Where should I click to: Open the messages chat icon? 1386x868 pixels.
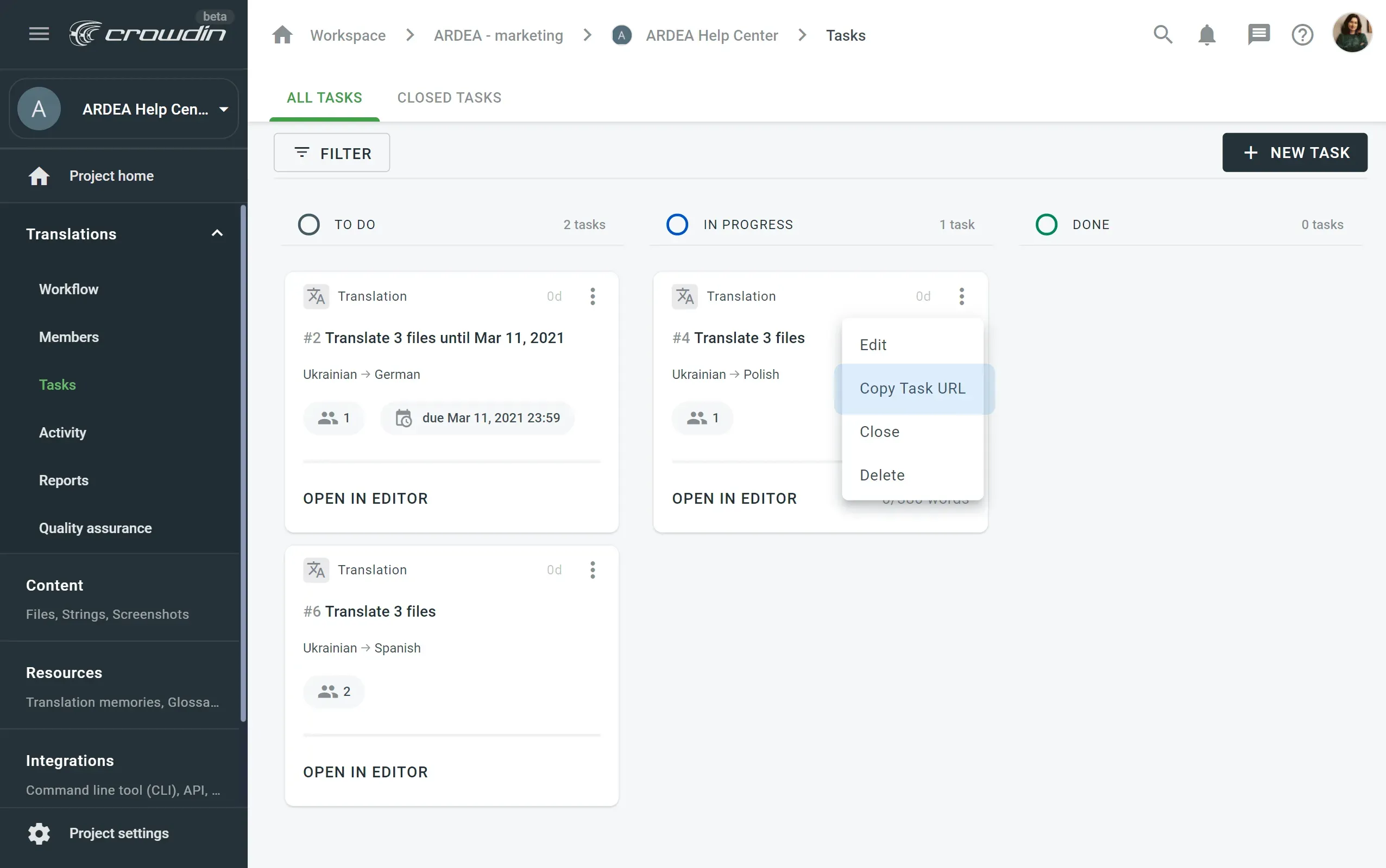pos(1257,34)
